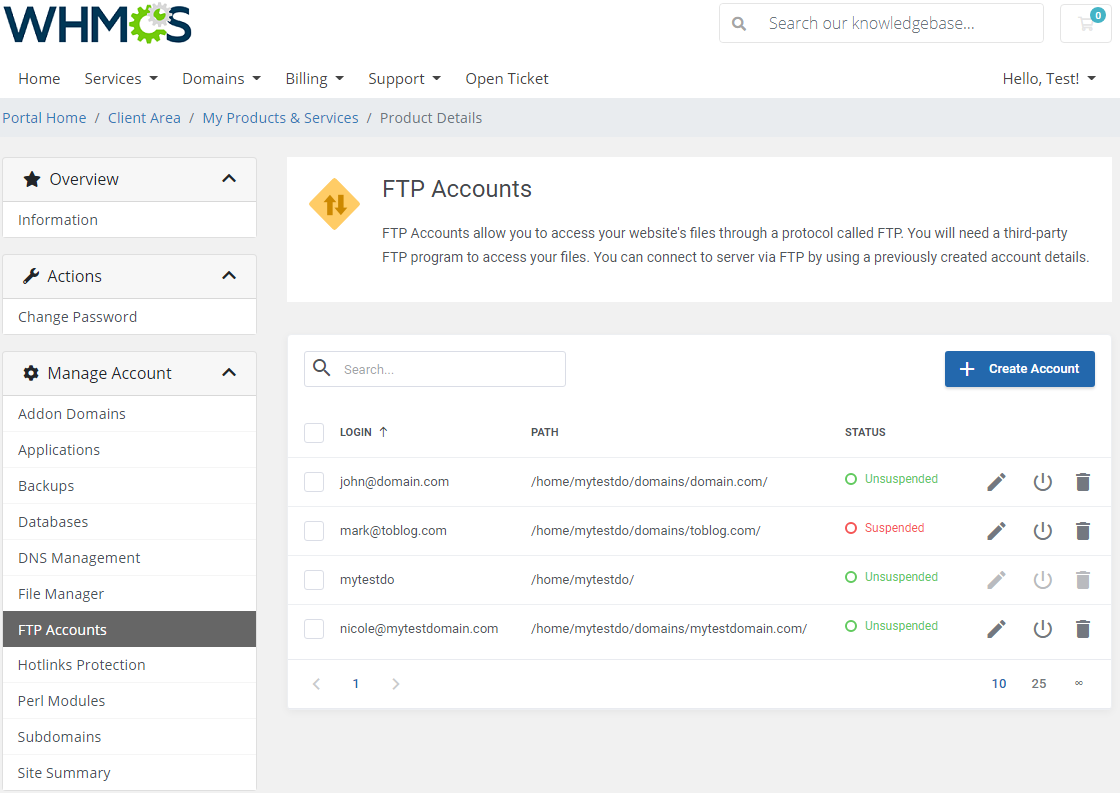
Task: Click the Actions wrench icon
Action: (31, 276)
